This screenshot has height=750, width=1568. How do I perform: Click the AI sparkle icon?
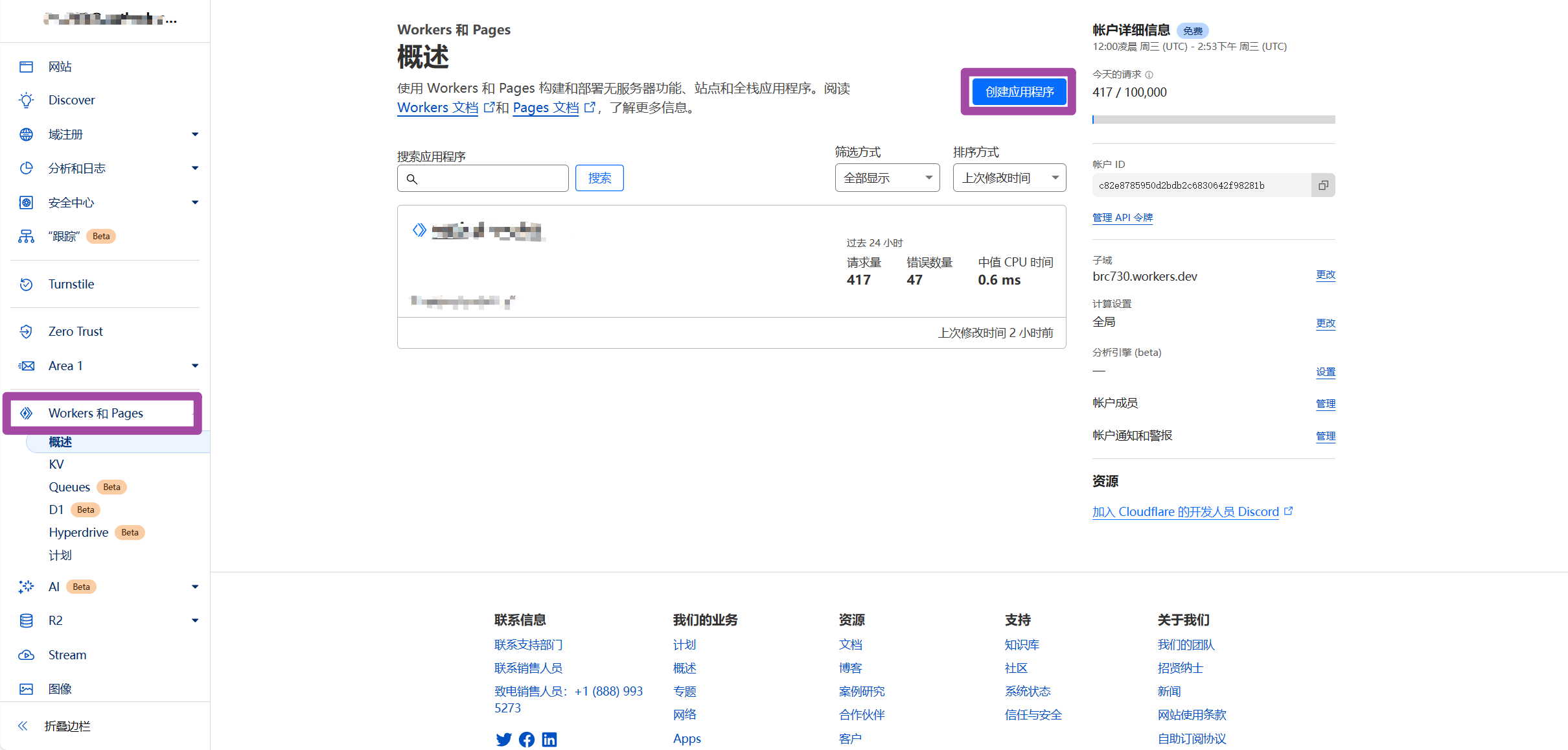click(26, 587)
